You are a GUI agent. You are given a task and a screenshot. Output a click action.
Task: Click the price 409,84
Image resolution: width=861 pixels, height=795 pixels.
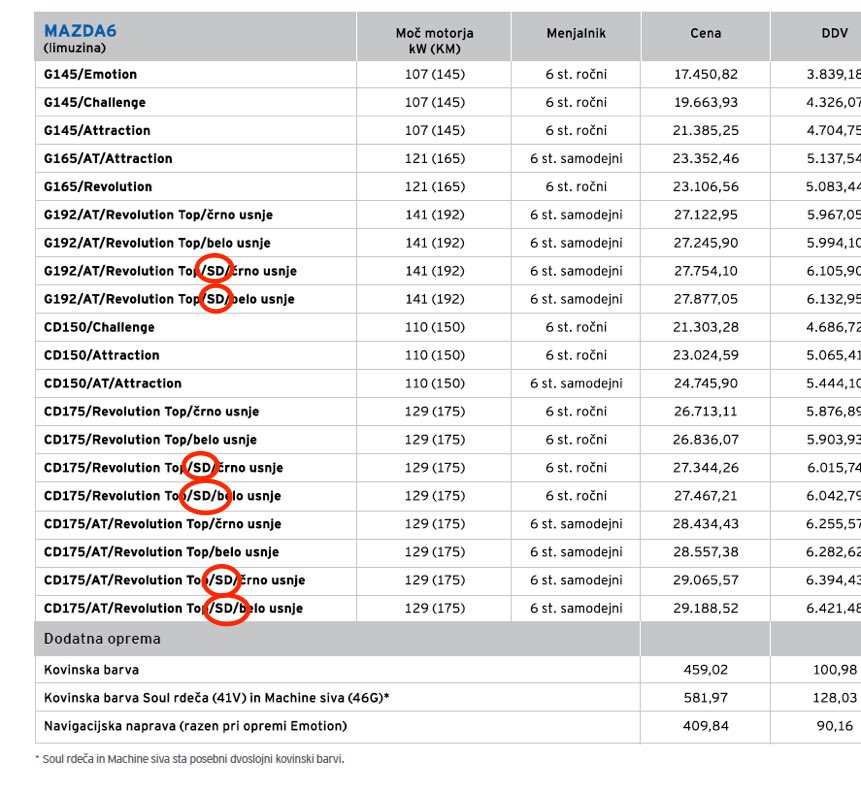[706, 726]
